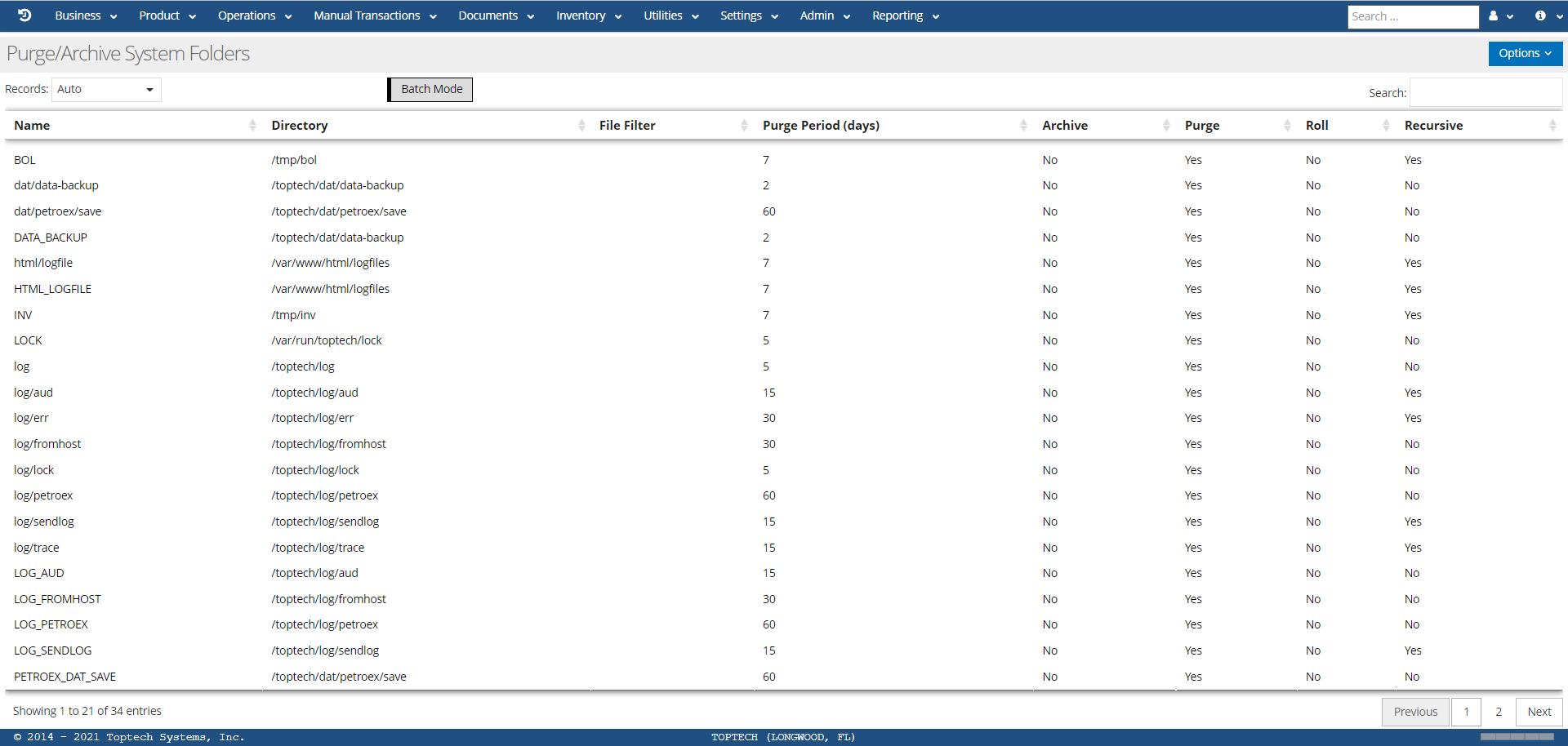
Task: Open the Operations menu
Action: [255, 16]
